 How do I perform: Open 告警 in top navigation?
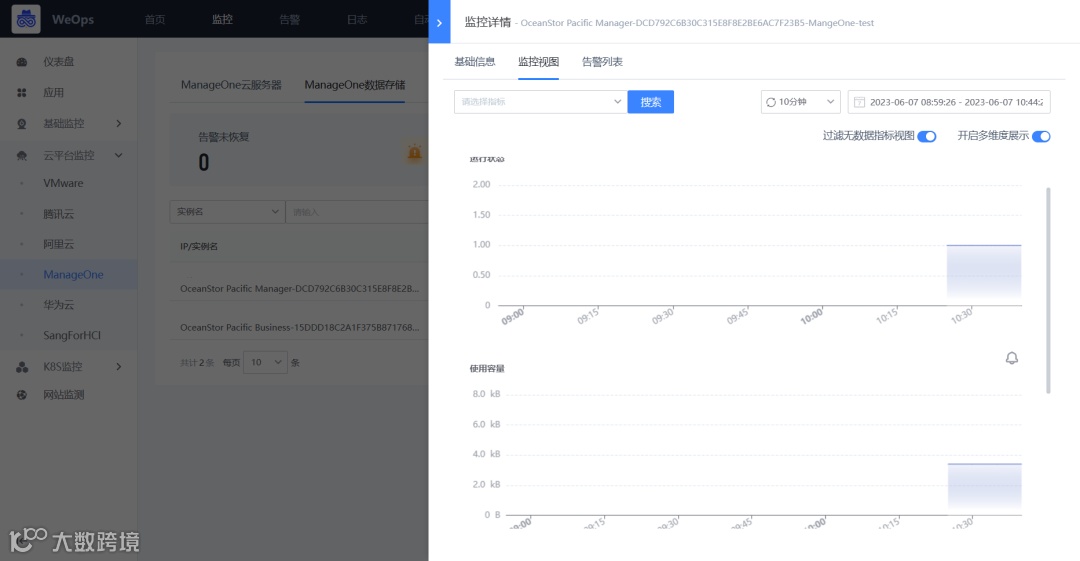click(289, 19)
